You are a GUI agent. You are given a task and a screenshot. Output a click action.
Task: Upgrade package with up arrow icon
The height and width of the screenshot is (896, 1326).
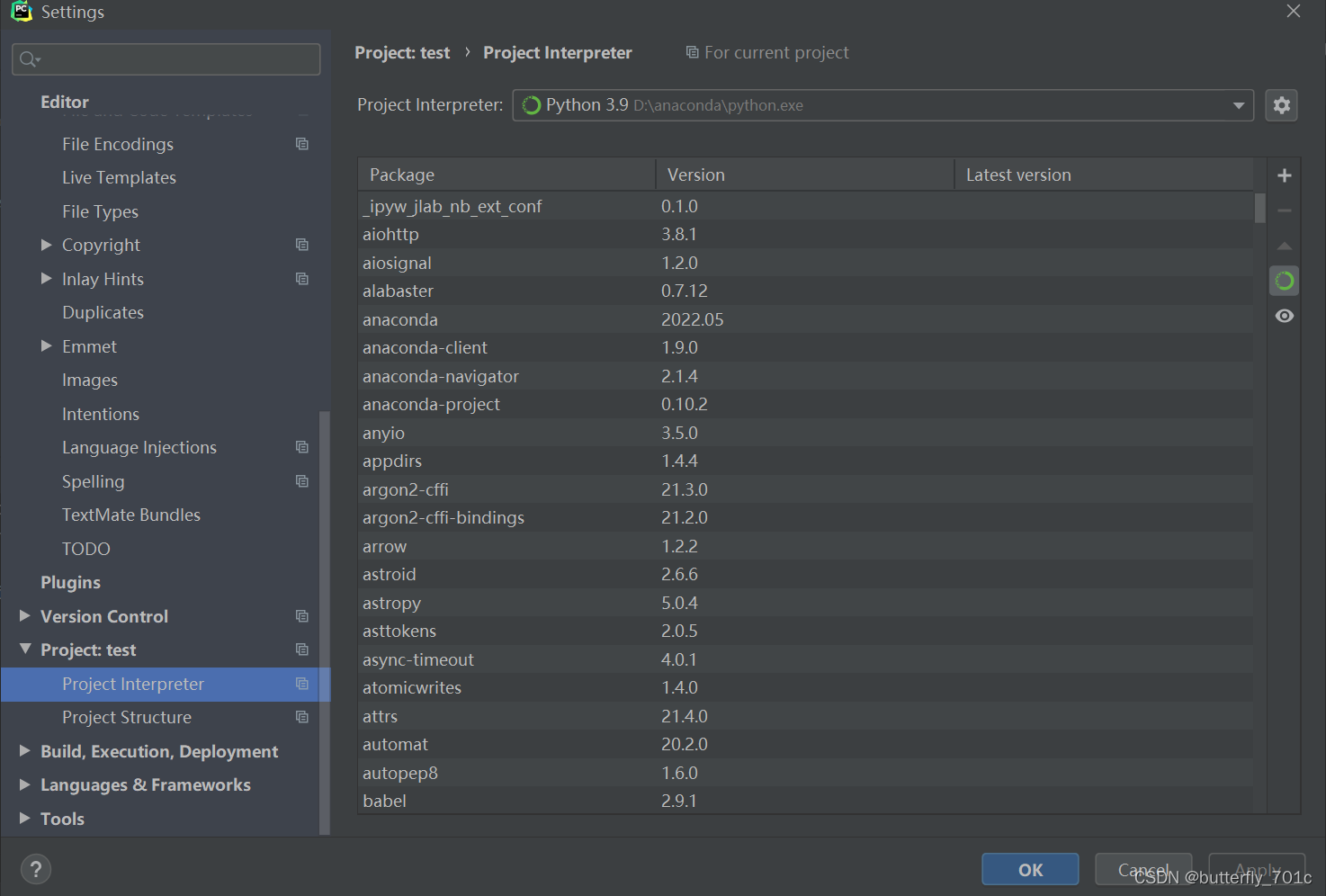click(x=1285, y=246)
